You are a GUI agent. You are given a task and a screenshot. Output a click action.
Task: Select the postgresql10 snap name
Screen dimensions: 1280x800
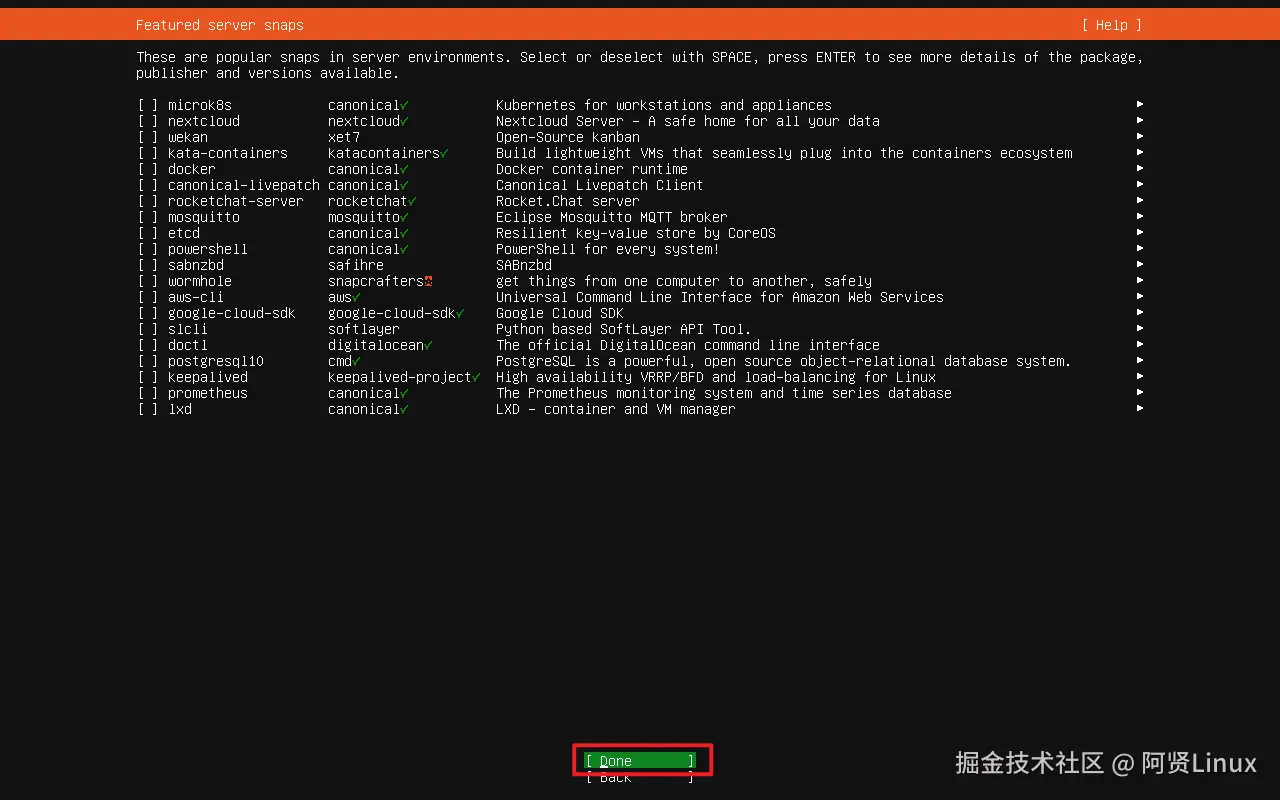[216, 361]
